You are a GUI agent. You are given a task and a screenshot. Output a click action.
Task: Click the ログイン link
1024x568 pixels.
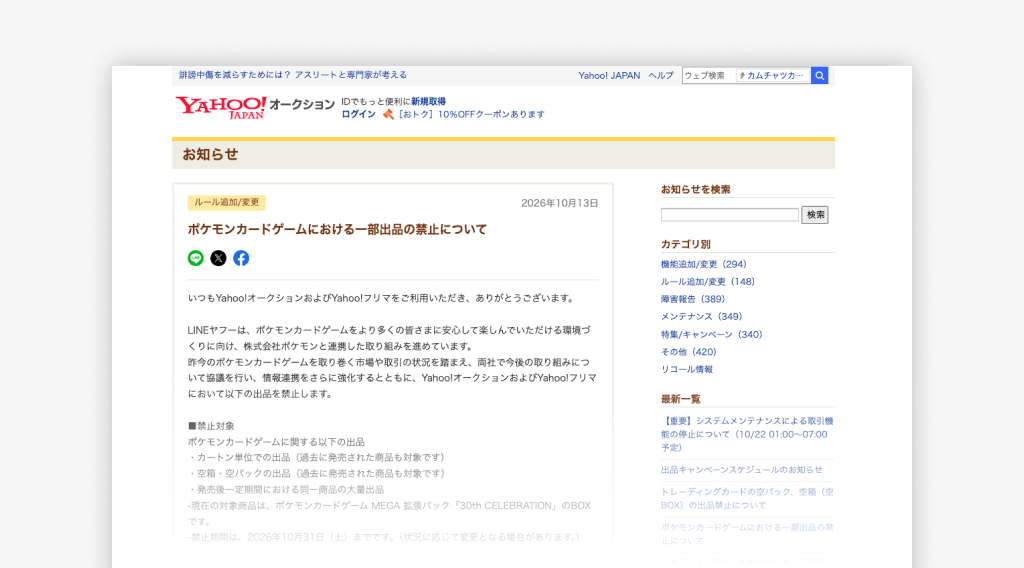[359, 114]
